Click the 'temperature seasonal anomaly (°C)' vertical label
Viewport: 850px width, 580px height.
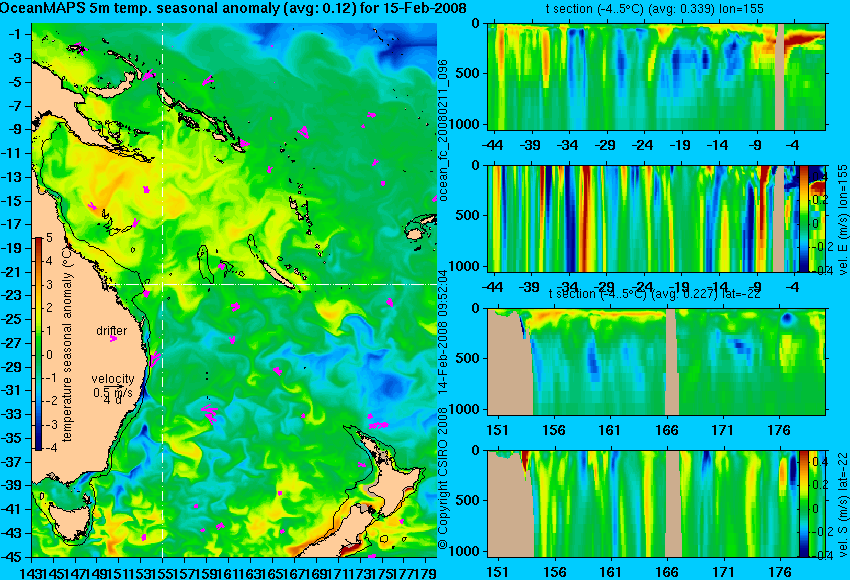pos(67,345)
